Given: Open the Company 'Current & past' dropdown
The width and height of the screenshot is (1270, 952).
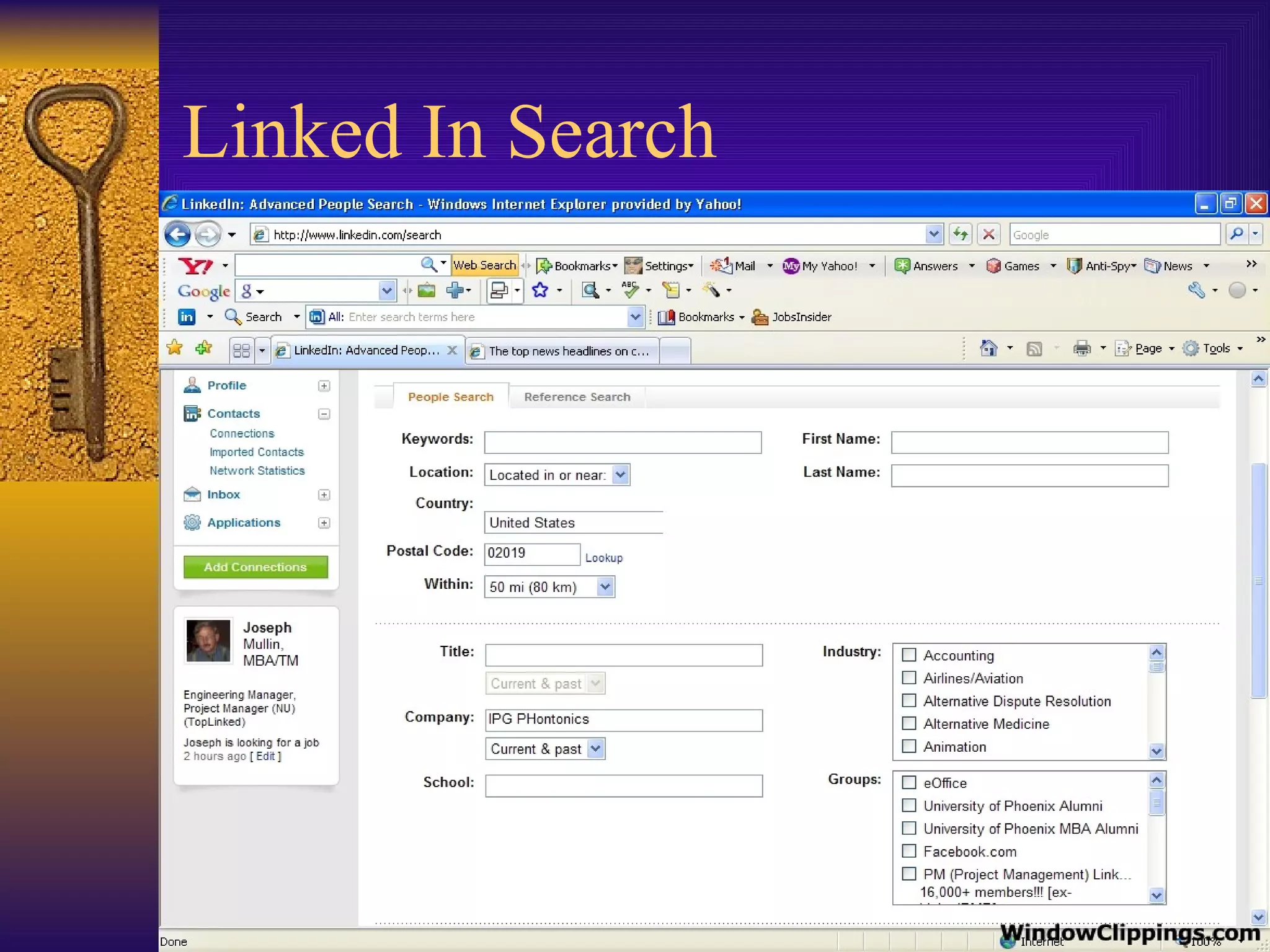Looking at the screenshot, I should point(545,749).
